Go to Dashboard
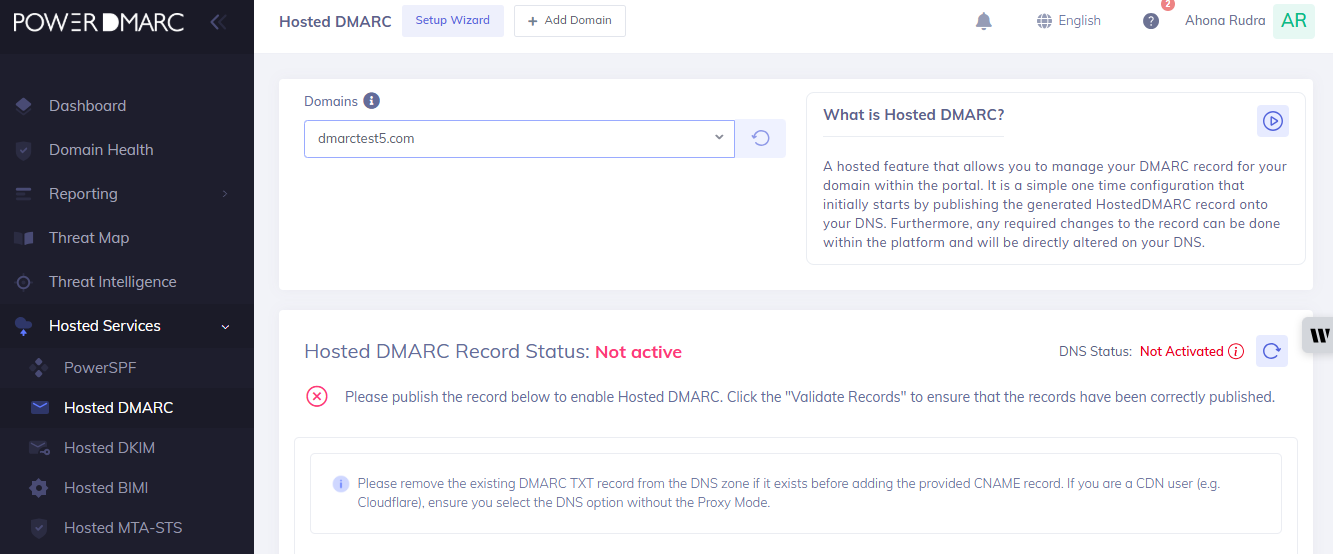 click(87, 106)
